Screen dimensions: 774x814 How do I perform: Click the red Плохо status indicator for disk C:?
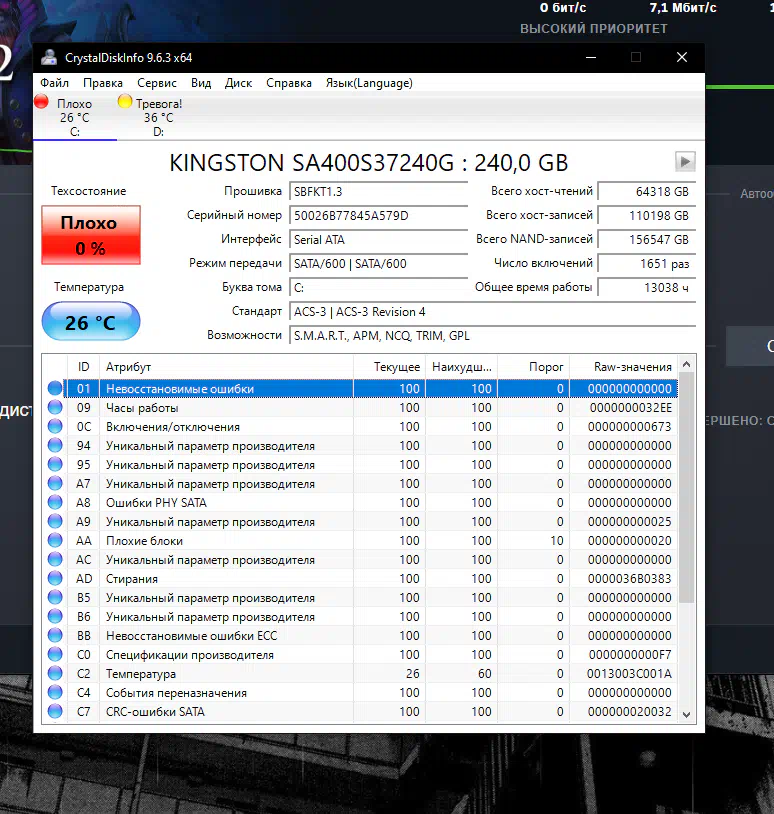(x=42, y=101)
